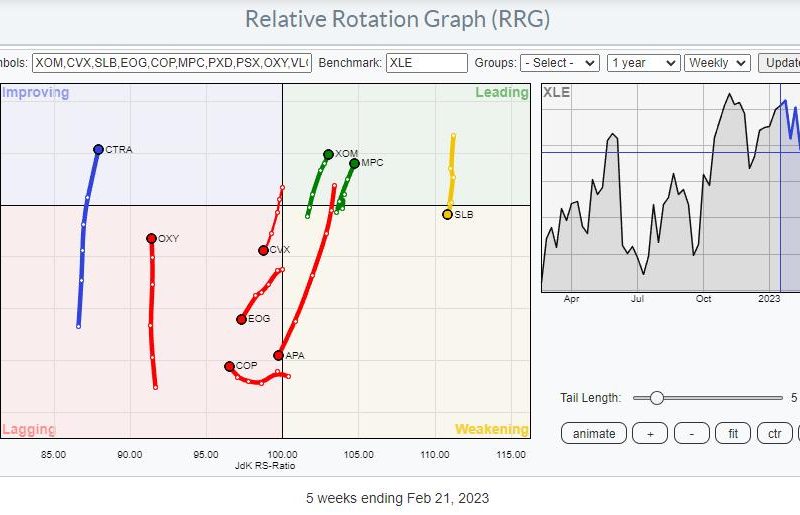
Task: Select the OXY data point
Action: [152, 238]
